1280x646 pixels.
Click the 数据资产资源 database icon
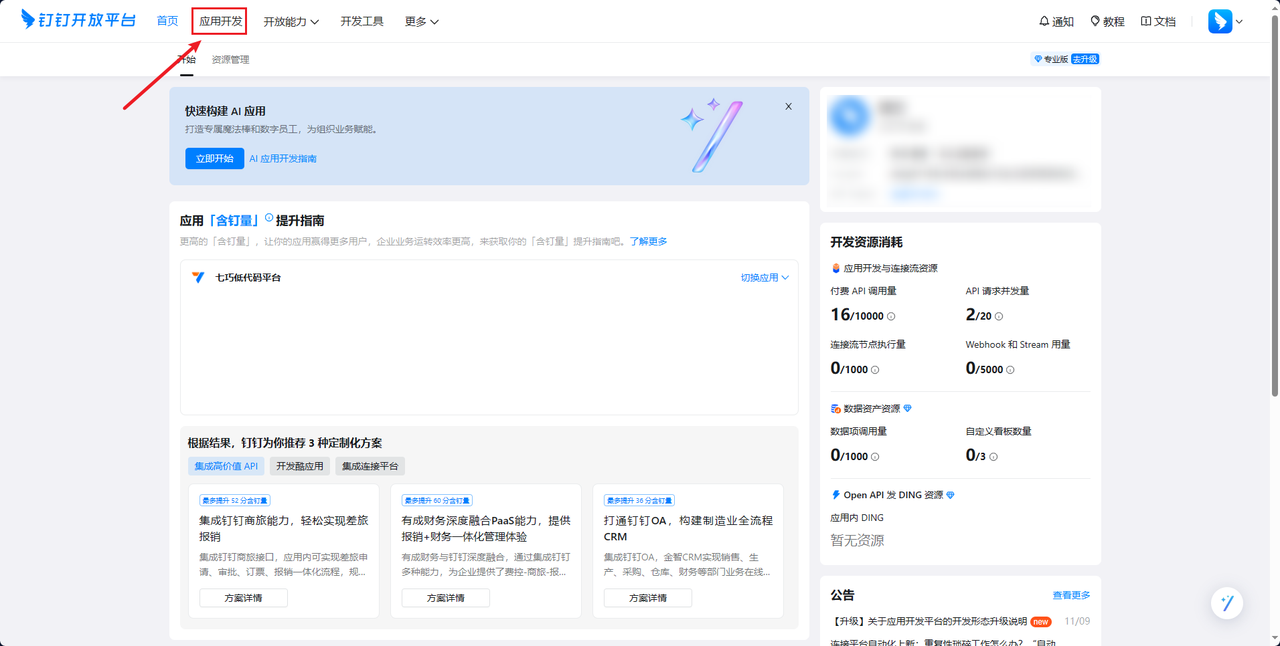[836, 408]
